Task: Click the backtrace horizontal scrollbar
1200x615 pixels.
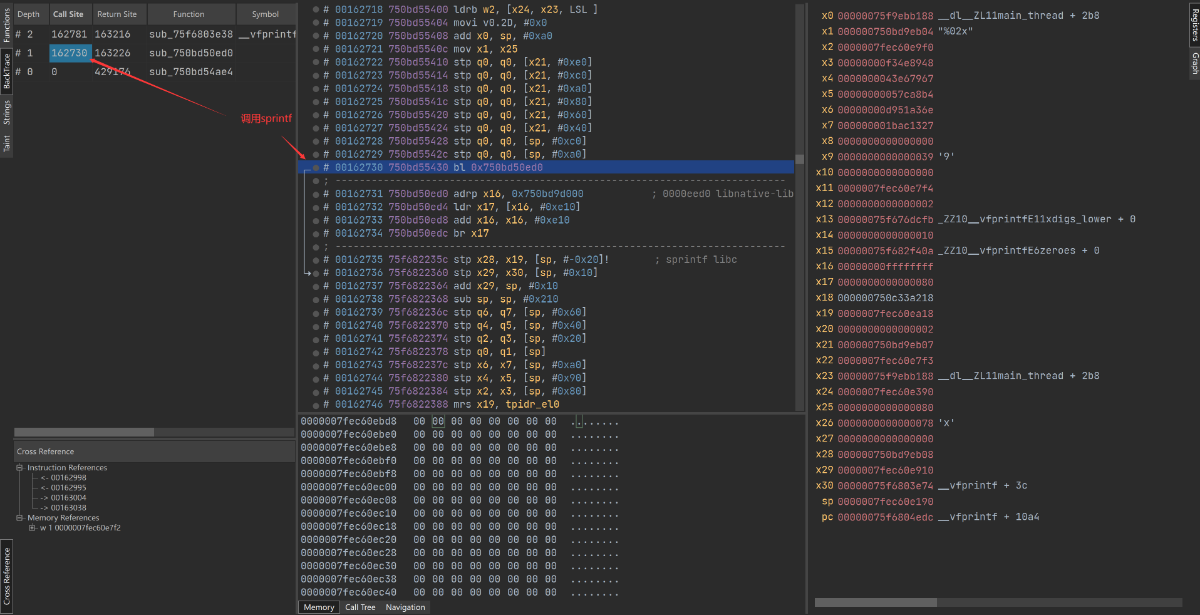Action: 84,432
